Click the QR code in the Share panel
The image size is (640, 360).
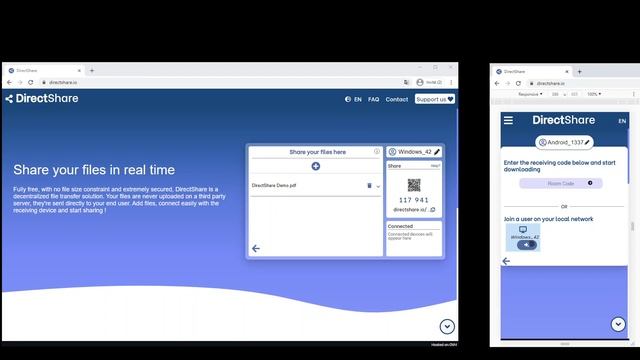(x=414, y=185)
